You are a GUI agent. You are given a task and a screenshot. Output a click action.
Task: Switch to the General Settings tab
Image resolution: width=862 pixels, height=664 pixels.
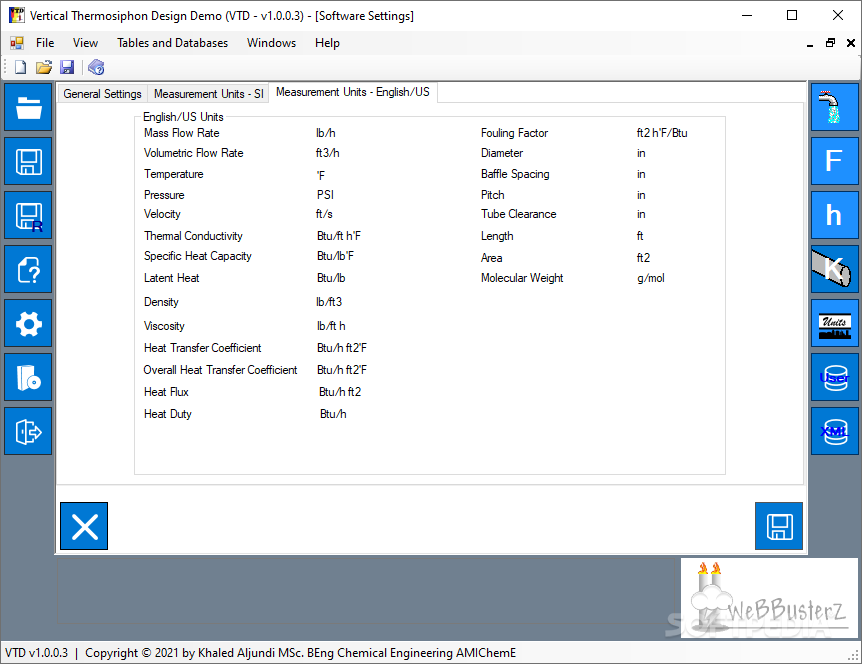coord(102,94)
